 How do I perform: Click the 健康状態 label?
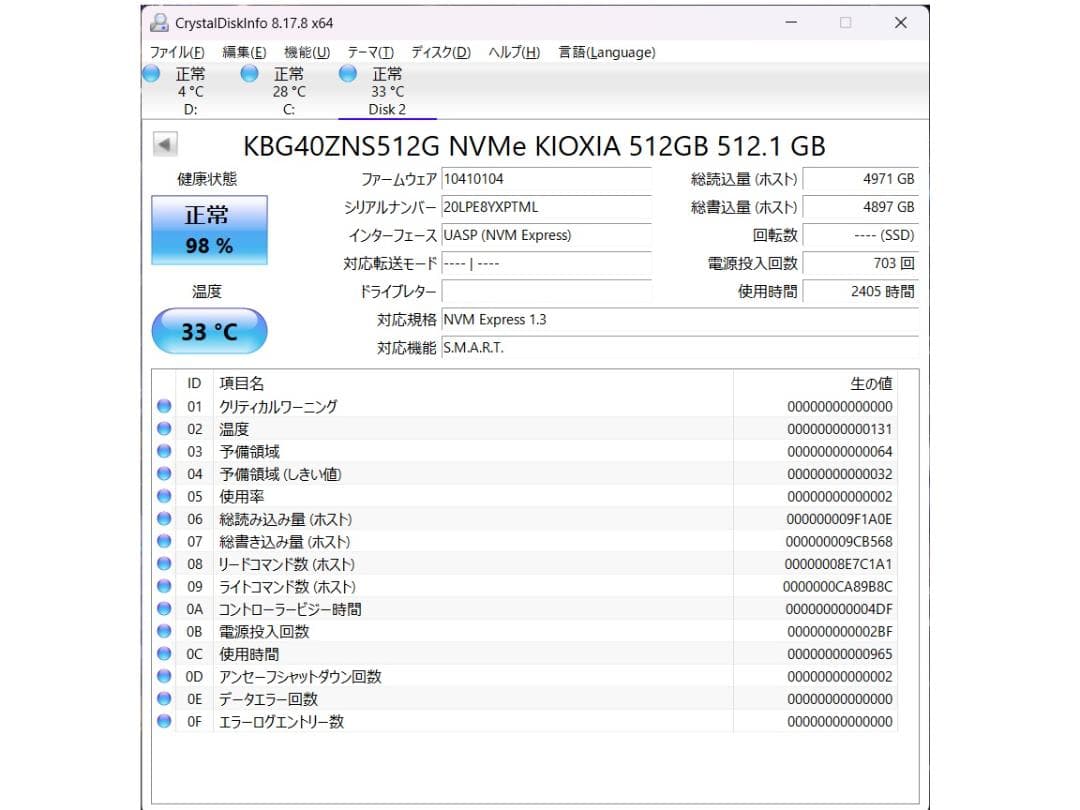coord(207,179)
